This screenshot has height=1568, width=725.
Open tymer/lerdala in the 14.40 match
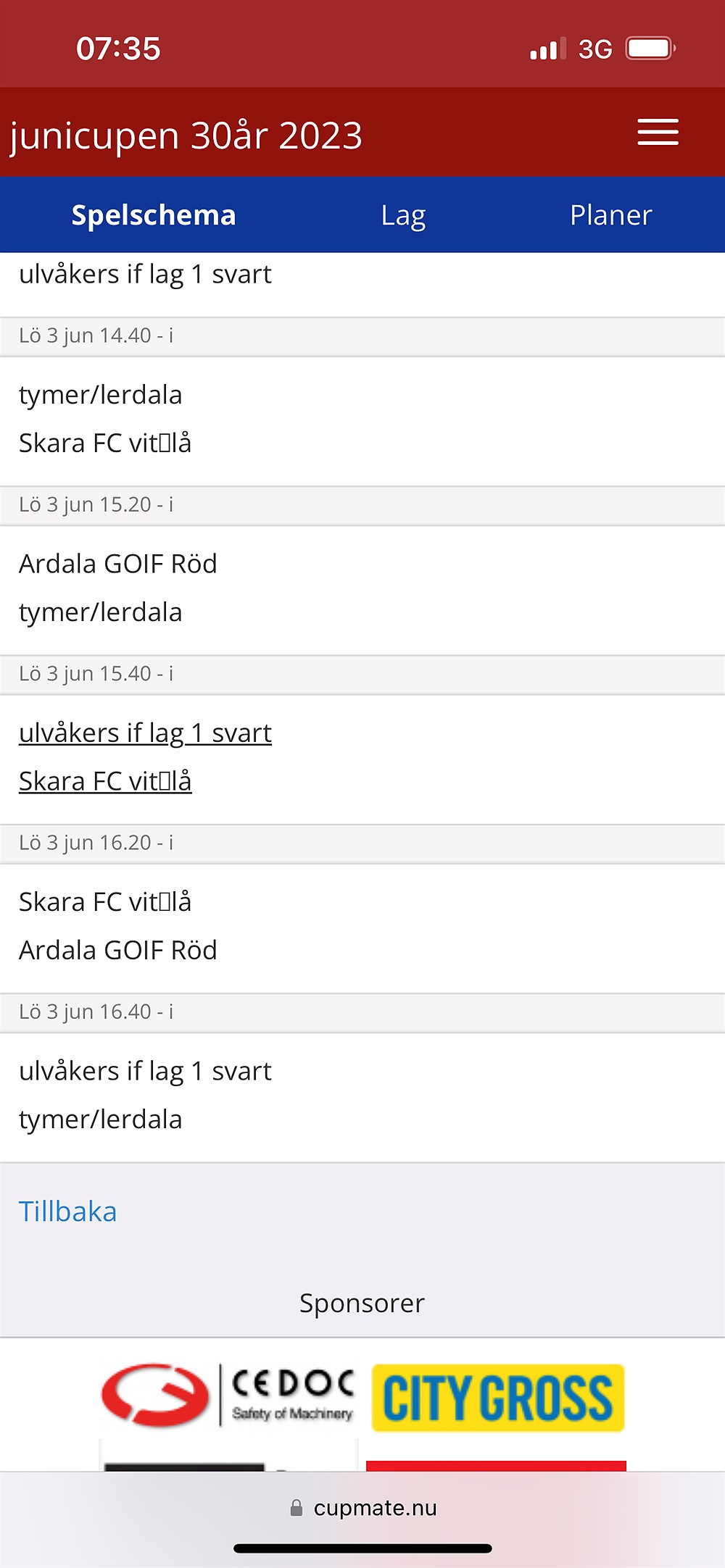pos(101,396)
